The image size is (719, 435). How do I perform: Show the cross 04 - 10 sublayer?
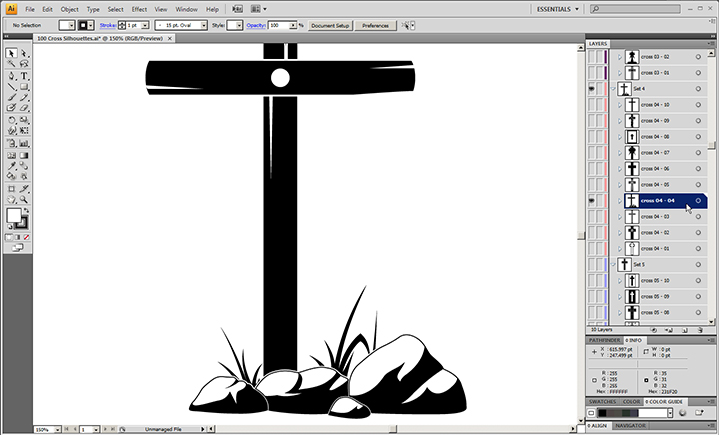(x=591, y=105)
